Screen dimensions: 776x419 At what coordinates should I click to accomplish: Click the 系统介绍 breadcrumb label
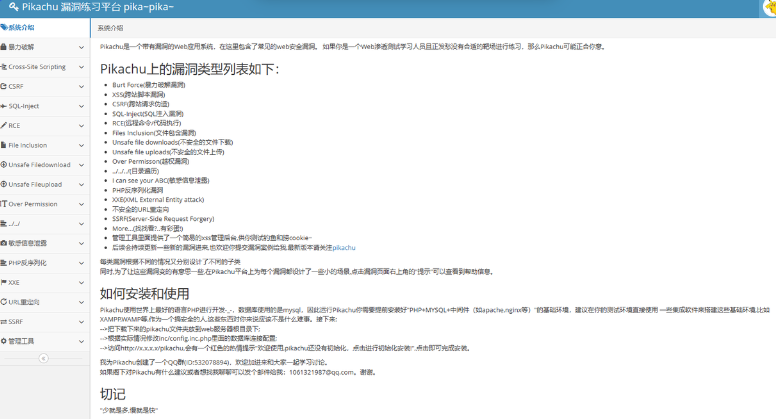click(113, 28)
